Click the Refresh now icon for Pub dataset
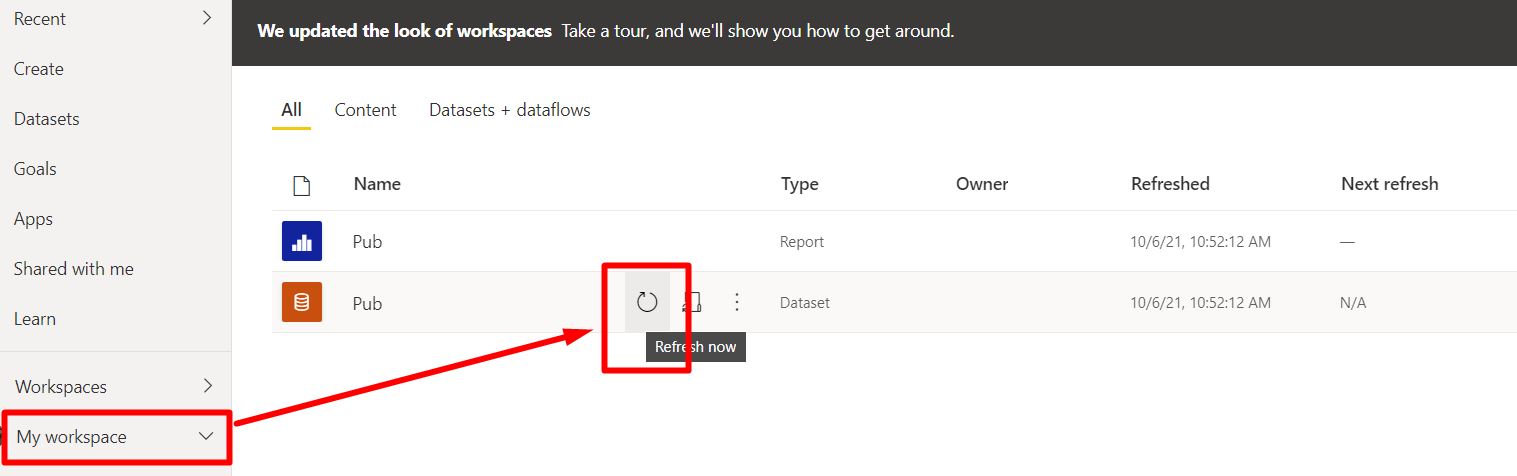1517x476 pixels. [647, 302]
